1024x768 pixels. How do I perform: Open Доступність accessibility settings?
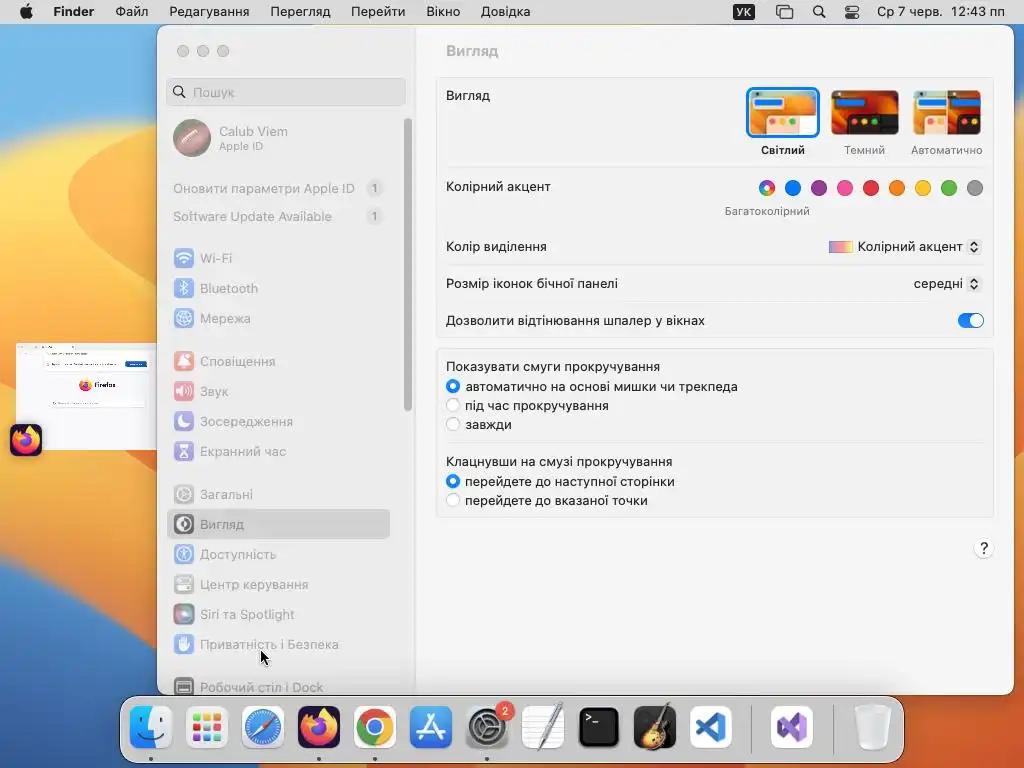click(x=279, y=554)
